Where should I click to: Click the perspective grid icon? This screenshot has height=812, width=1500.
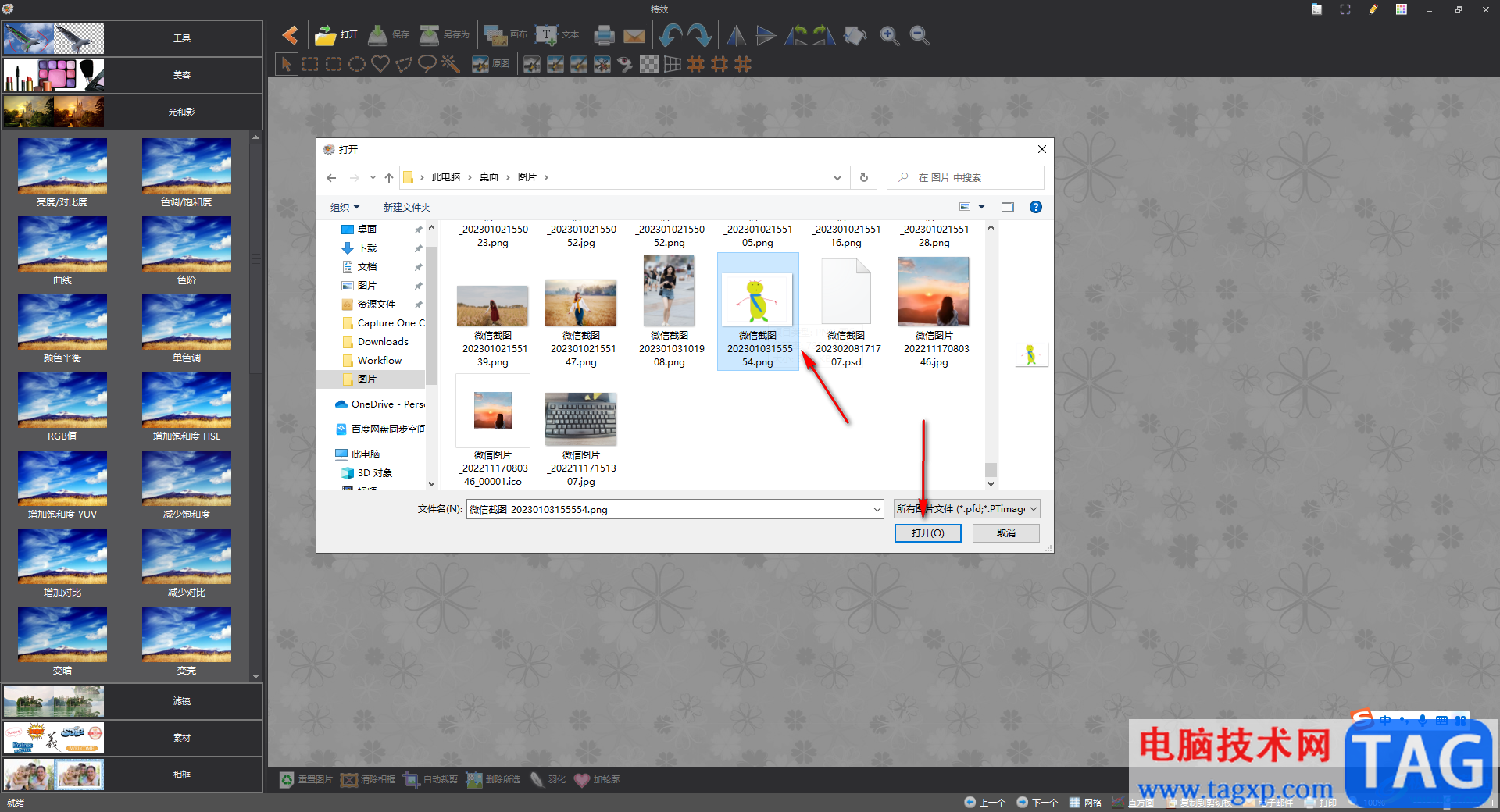[x=673, y=64]
